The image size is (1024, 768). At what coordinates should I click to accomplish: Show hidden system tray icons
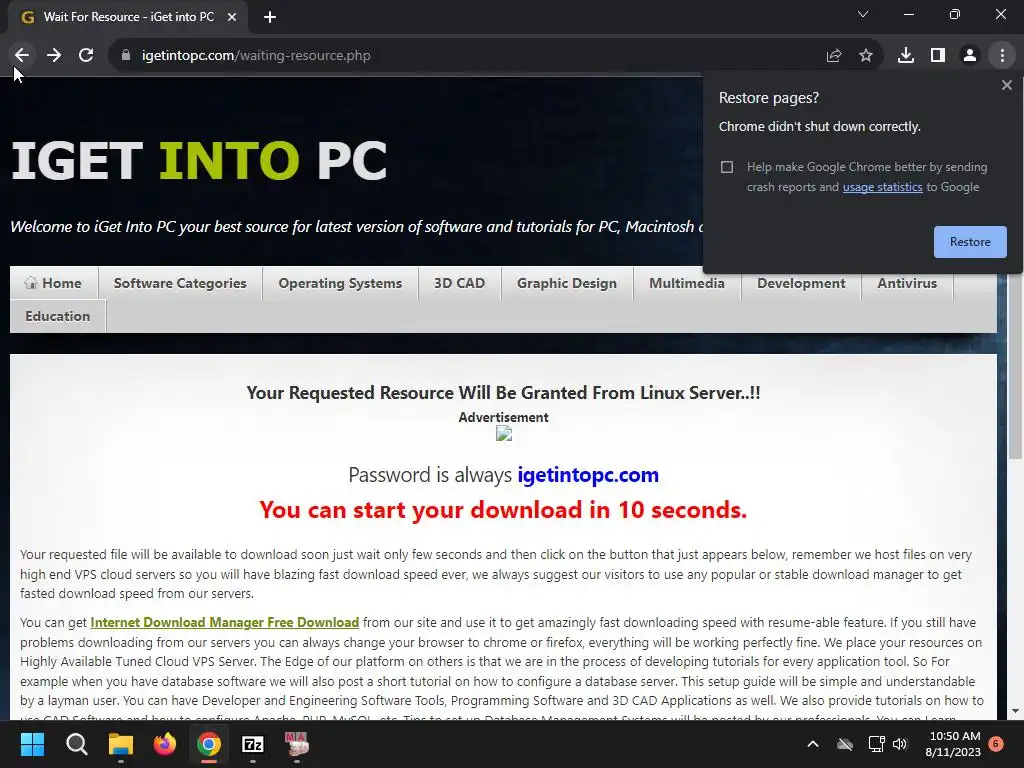(x=813, y=744)
